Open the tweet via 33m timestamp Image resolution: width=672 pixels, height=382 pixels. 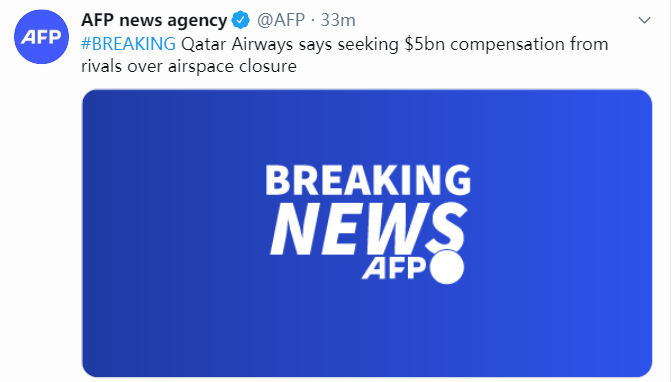[x=338, y=20]
